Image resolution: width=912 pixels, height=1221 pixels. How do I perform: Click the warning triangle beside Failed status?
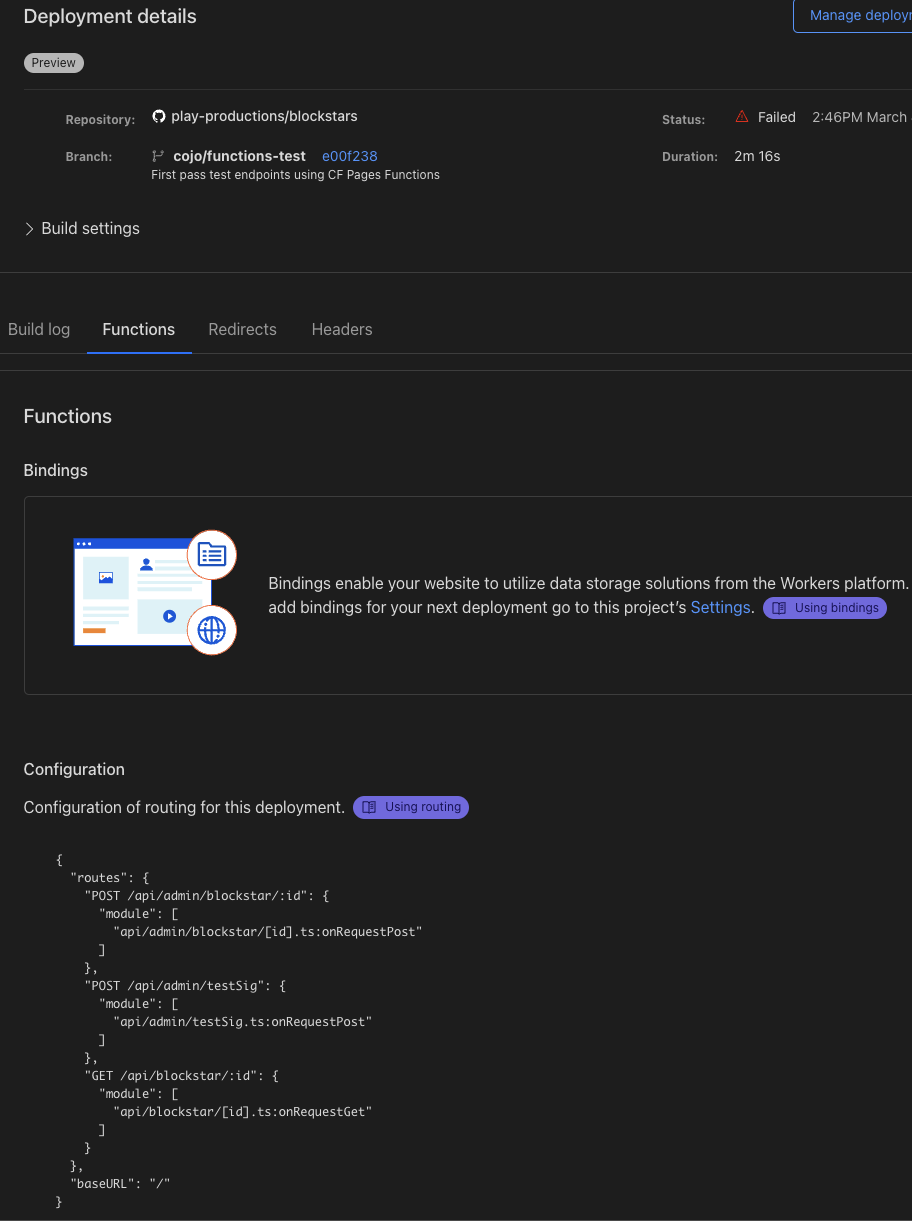(741, 116)
